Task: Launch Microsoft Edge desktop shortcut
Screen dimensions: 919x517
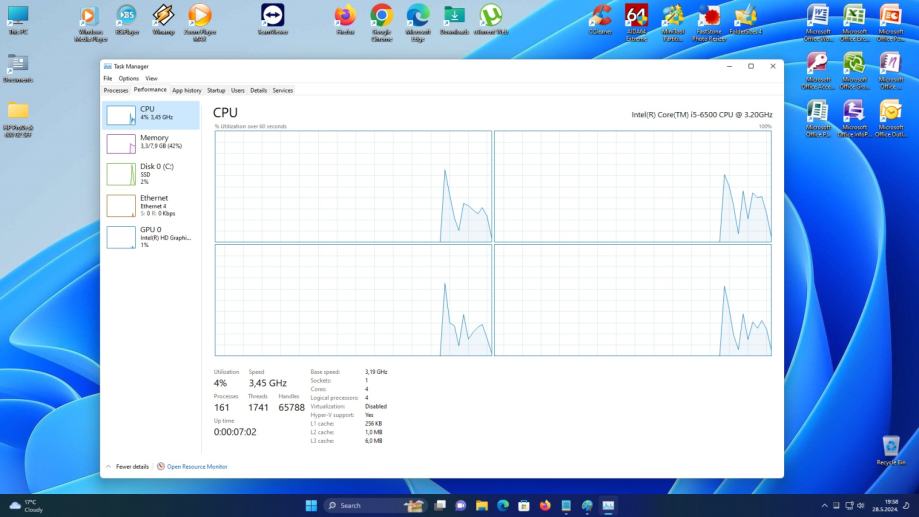Action: click(x=418, y=23)
